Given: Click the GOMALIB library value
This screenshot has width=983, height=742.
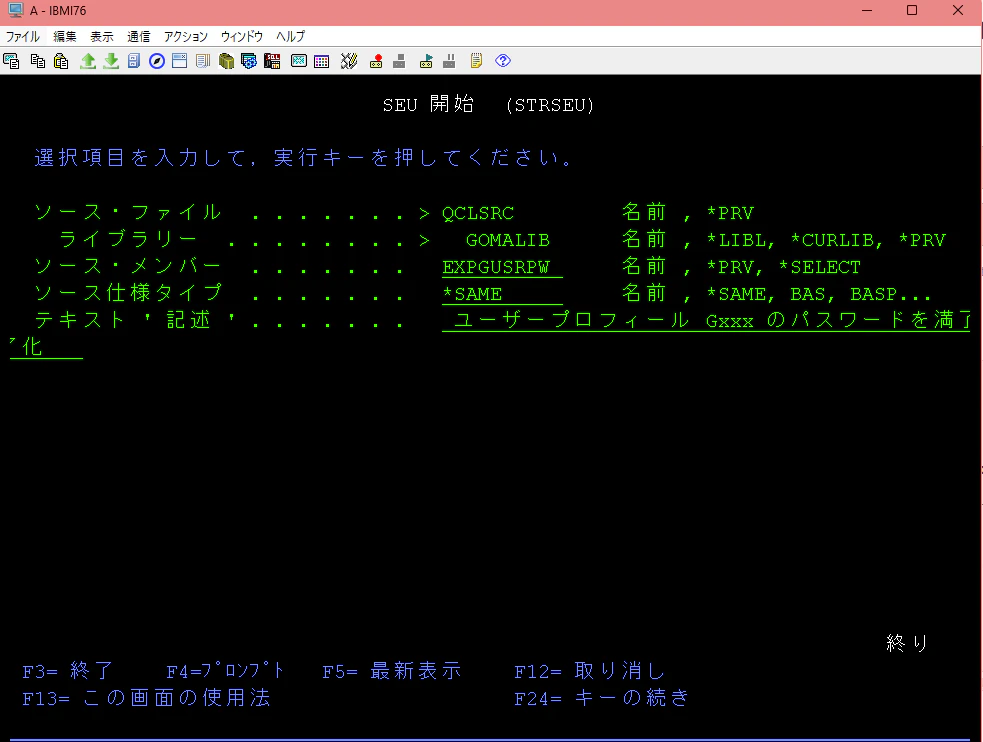Looking at the screenshot, I should (x=508, y=241).
